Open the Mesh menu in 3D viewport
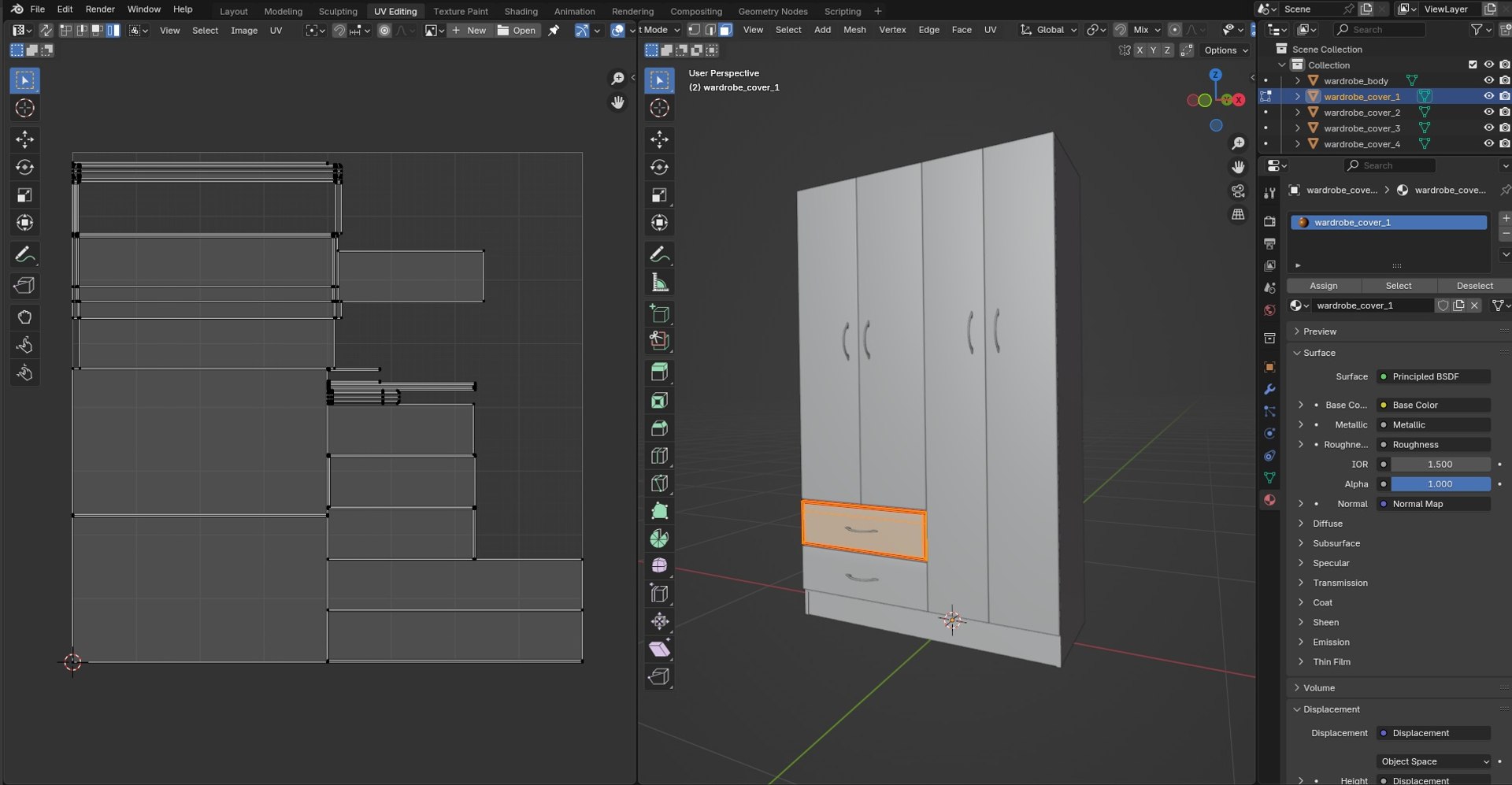This screenshot has height=785, width=1512. pos(854,30)
